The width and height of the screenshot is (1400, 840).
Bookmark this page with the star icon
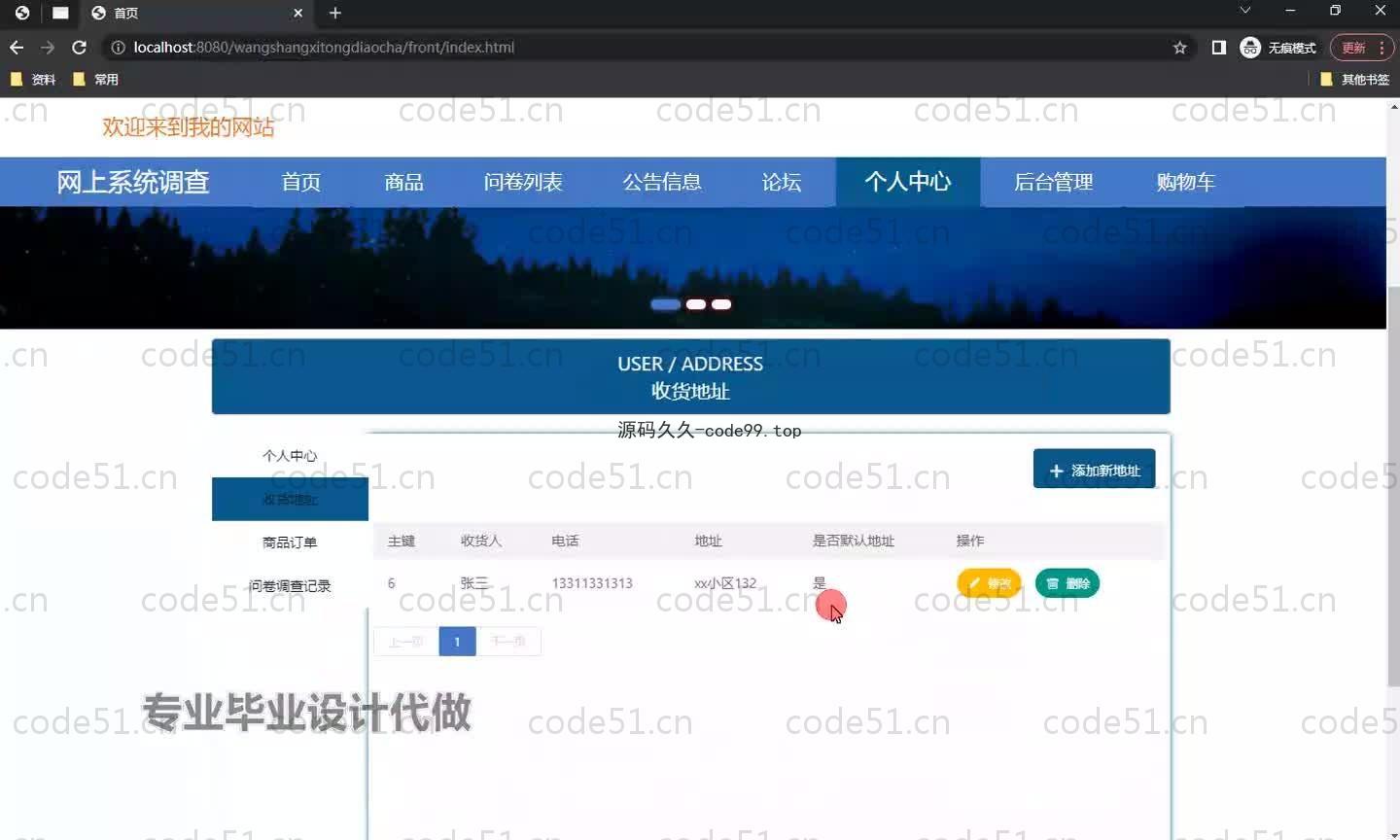[x=1180, y=48]
